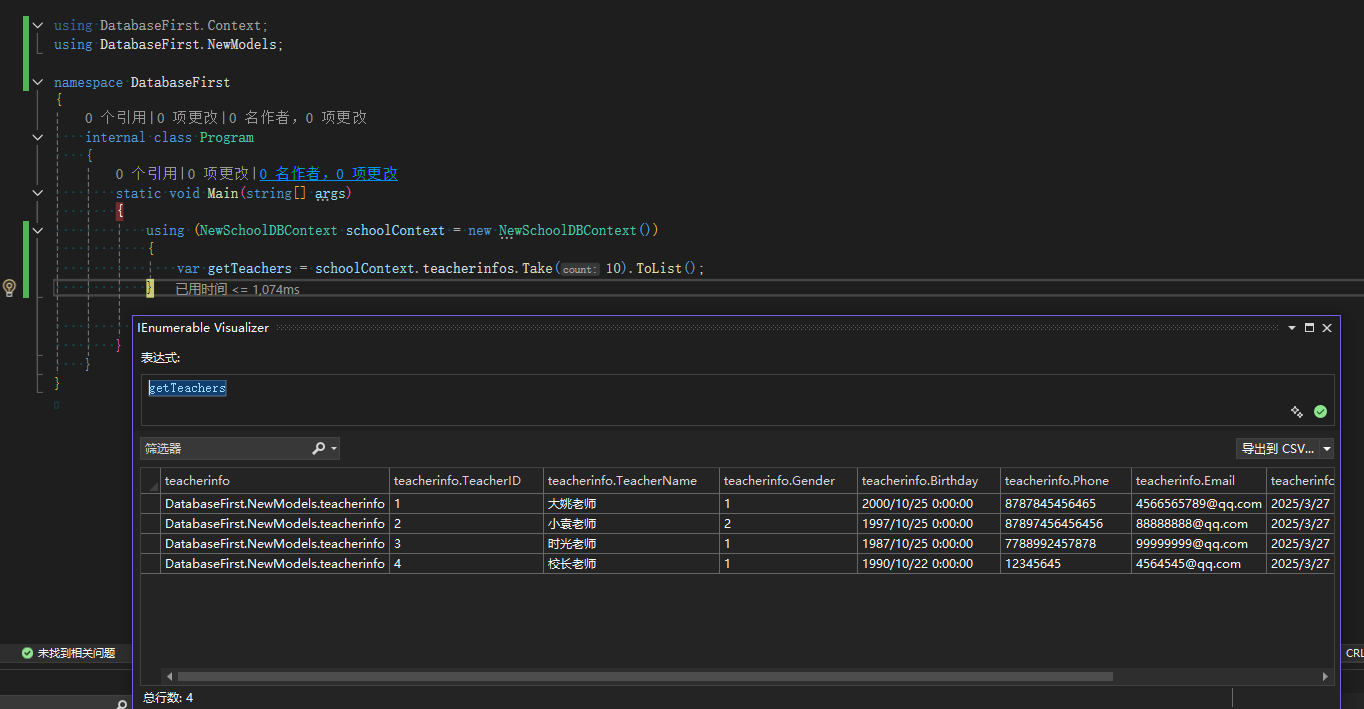Click the sparkle AI assist icon in expression box

point(1297,411)
